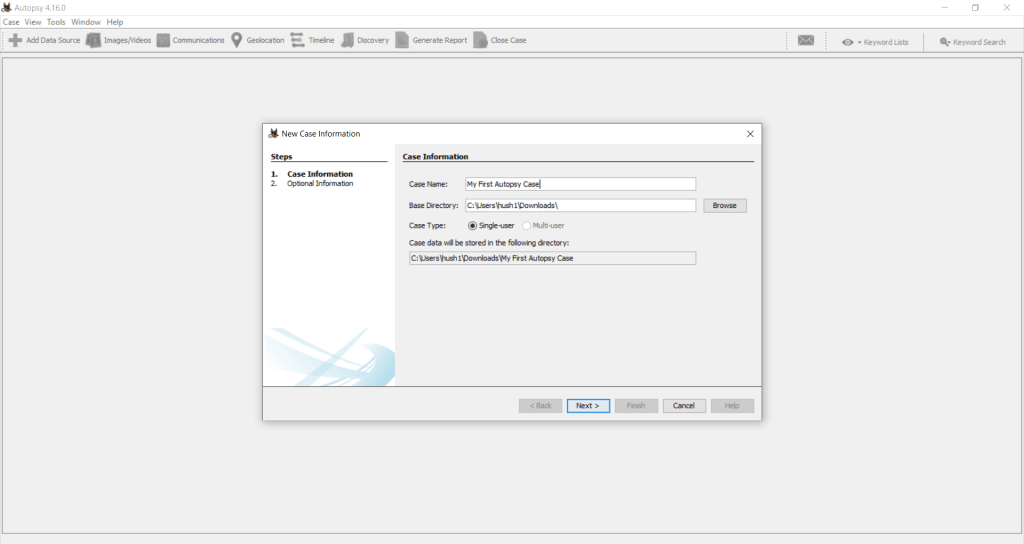Click the envelope messages icon
This screenshot has height=544, width=1024.
(806, 41)
